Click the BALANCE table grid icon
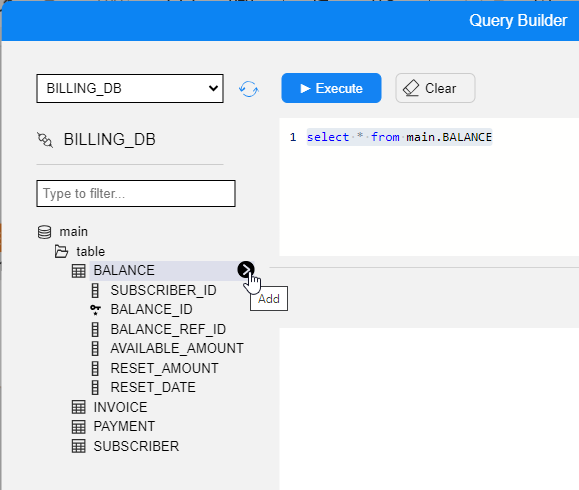Image resolution: width=579 pixels, height=490 pixels. point(78,271)
